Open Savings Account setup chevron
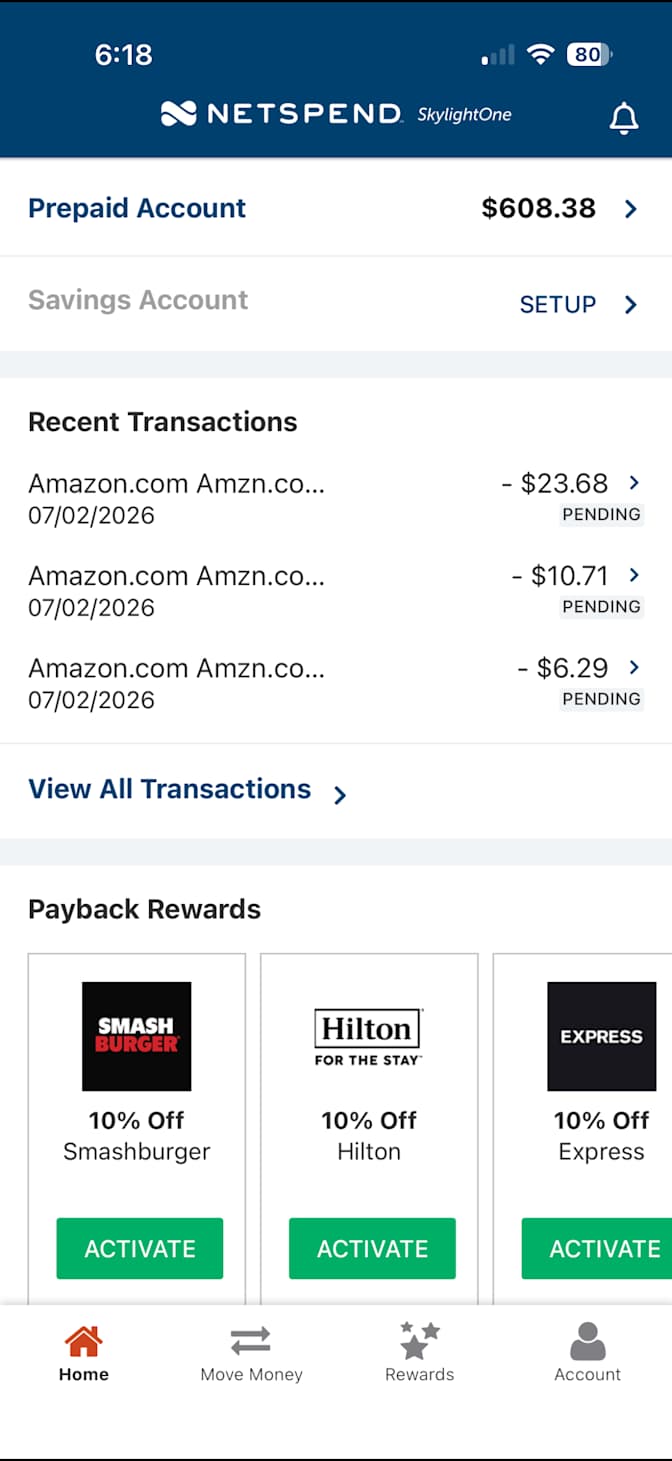672x1461 pixels. [631, 305]
